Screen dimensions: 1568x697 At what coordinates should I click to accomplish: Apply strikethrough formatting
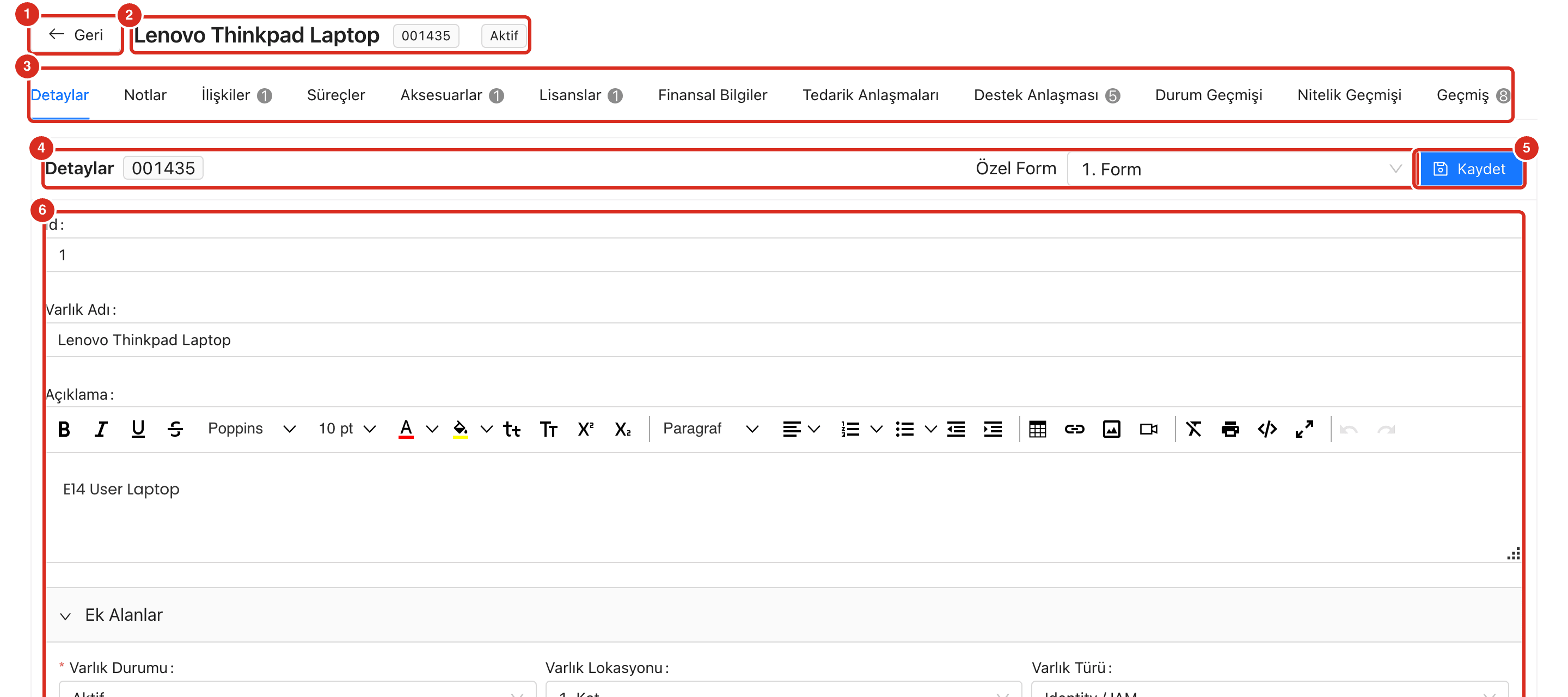point(175,429)
